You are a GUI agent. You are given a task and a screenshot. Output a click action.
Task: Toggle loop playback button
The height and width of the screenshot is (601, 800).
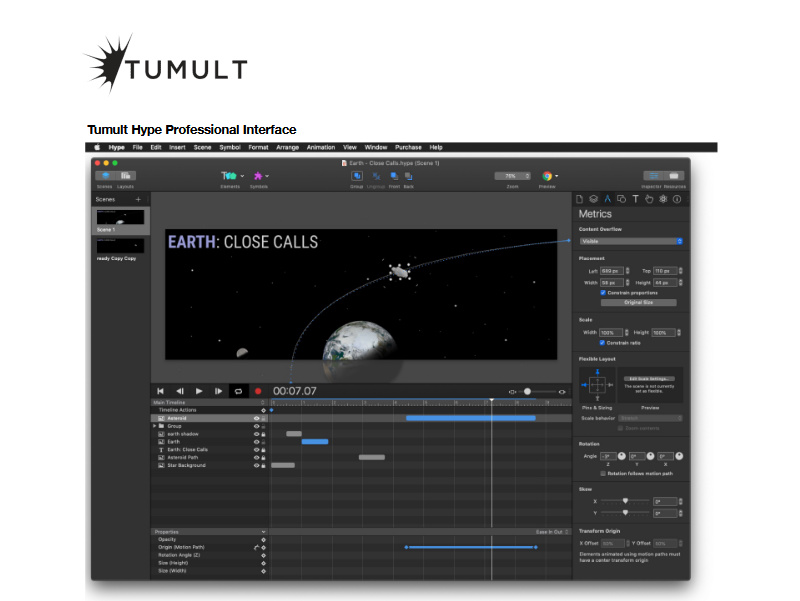[x=238, y=391]
